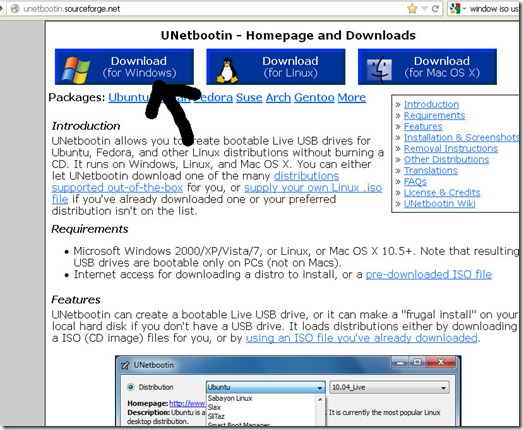This screenshot has height=430, width=523.
Task: Open the Ubuntu packages link
Action: pyautogui.click(x=129, y=97)
